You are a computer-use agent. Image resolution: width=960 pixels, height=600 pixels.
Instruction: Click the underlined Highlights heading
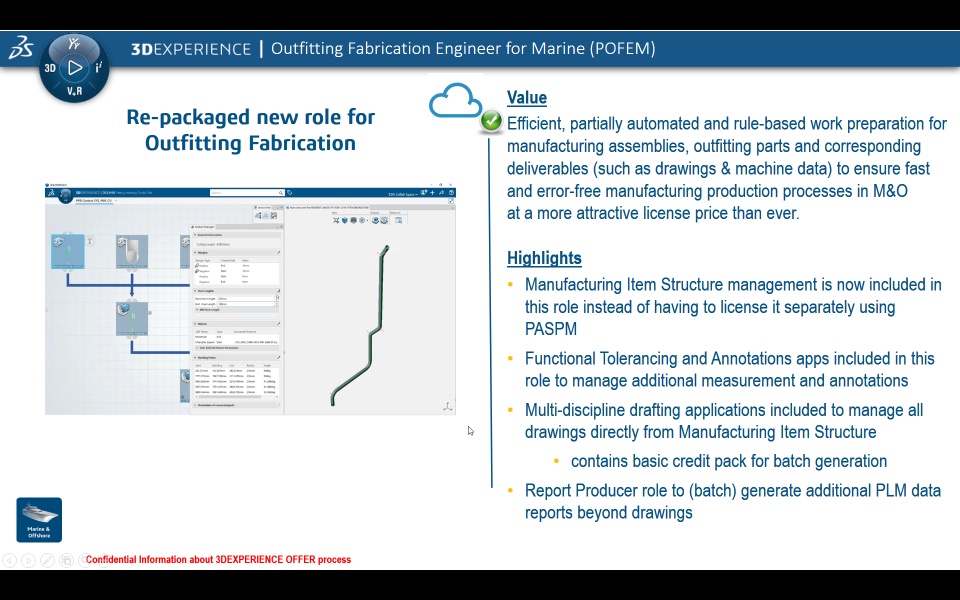coord(544,258)
